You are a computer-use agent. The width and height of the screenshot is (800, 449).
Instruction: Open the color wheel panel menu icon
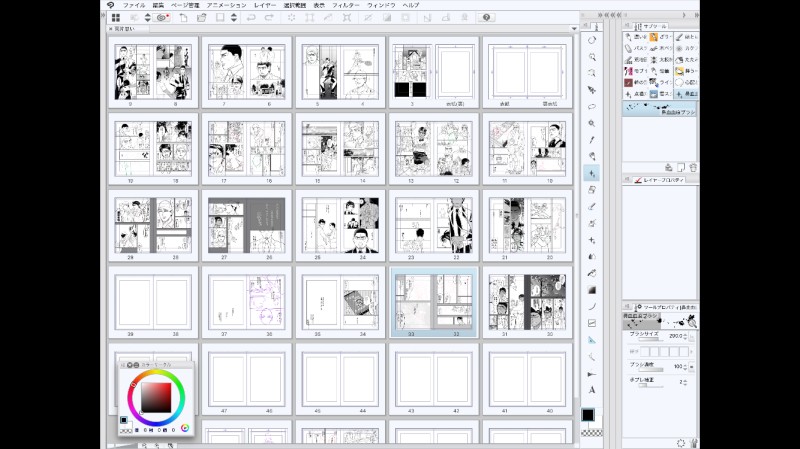coord(123,365)
